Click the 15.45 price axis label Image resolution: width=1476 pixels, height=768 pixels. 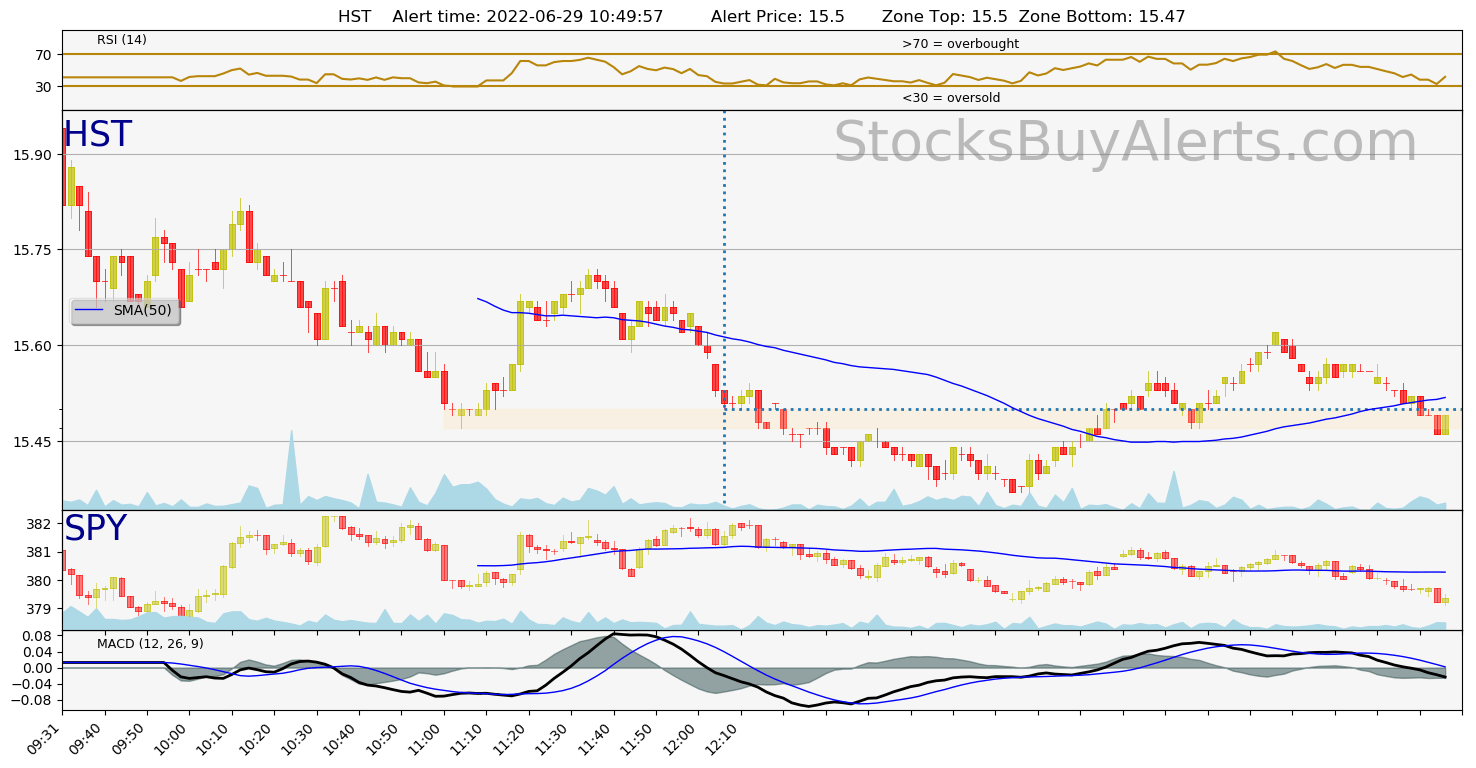34,442
